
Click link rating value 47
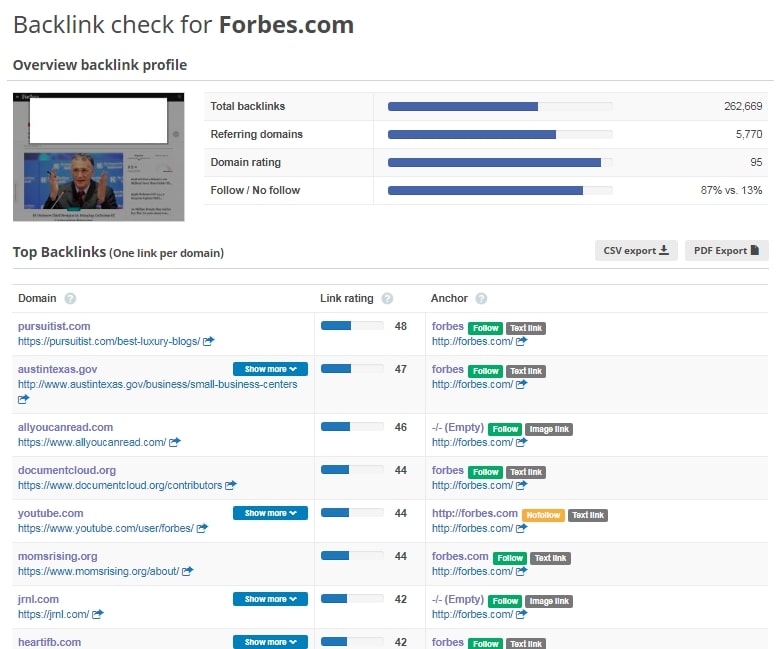coord(400,369)
